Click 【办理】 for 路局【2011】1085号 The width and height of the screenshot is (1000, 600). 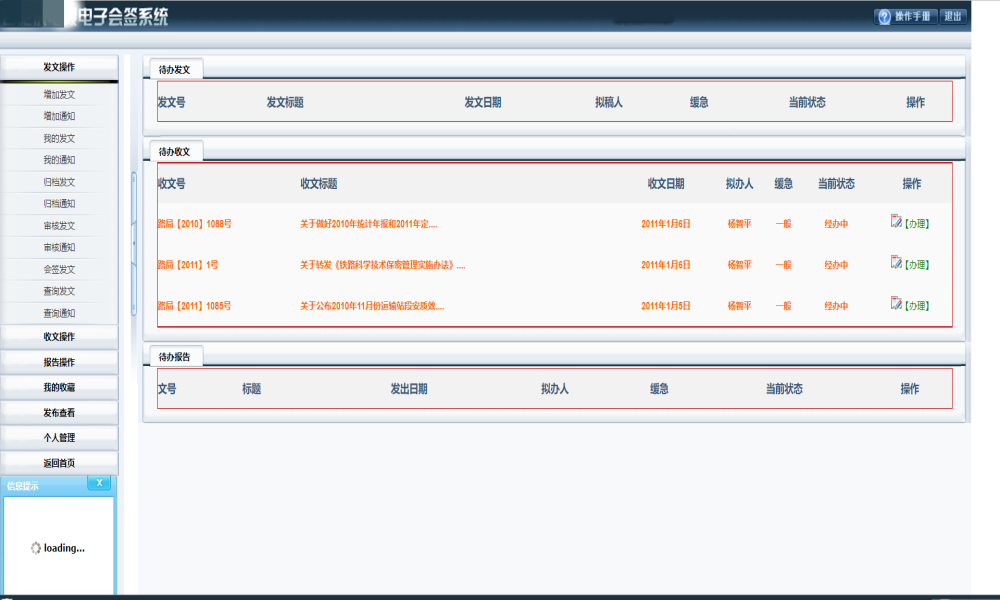click(917, 305)
